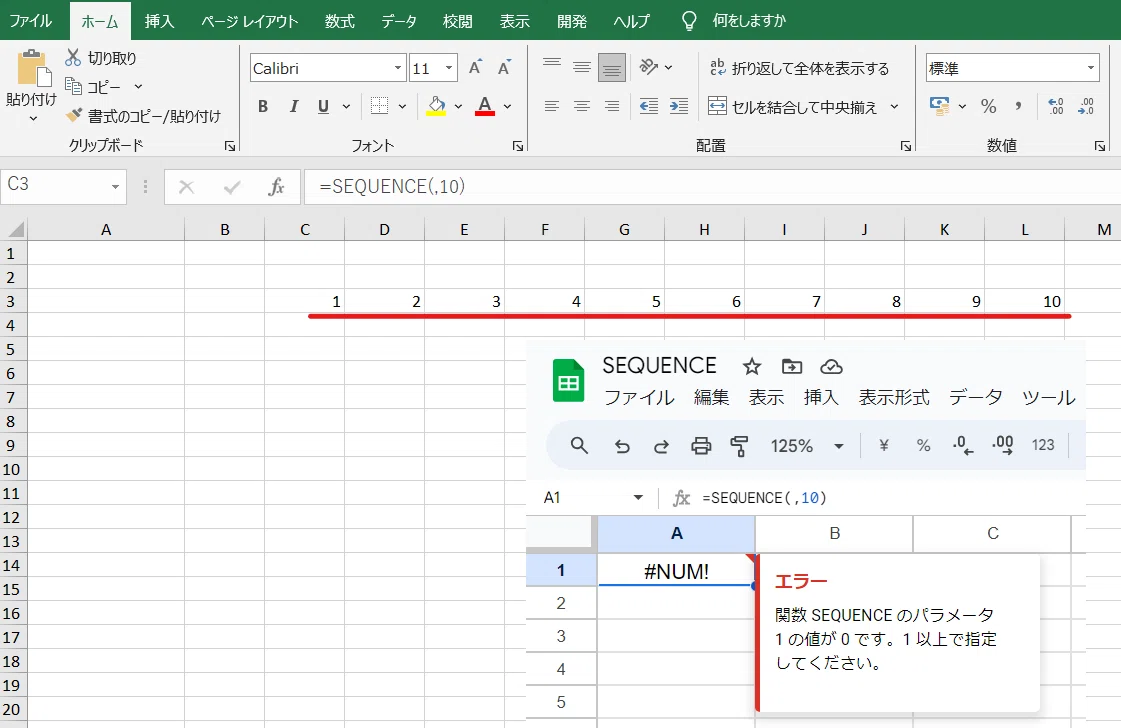
Task: Select column D header in Excel
Action: (385, 230)
